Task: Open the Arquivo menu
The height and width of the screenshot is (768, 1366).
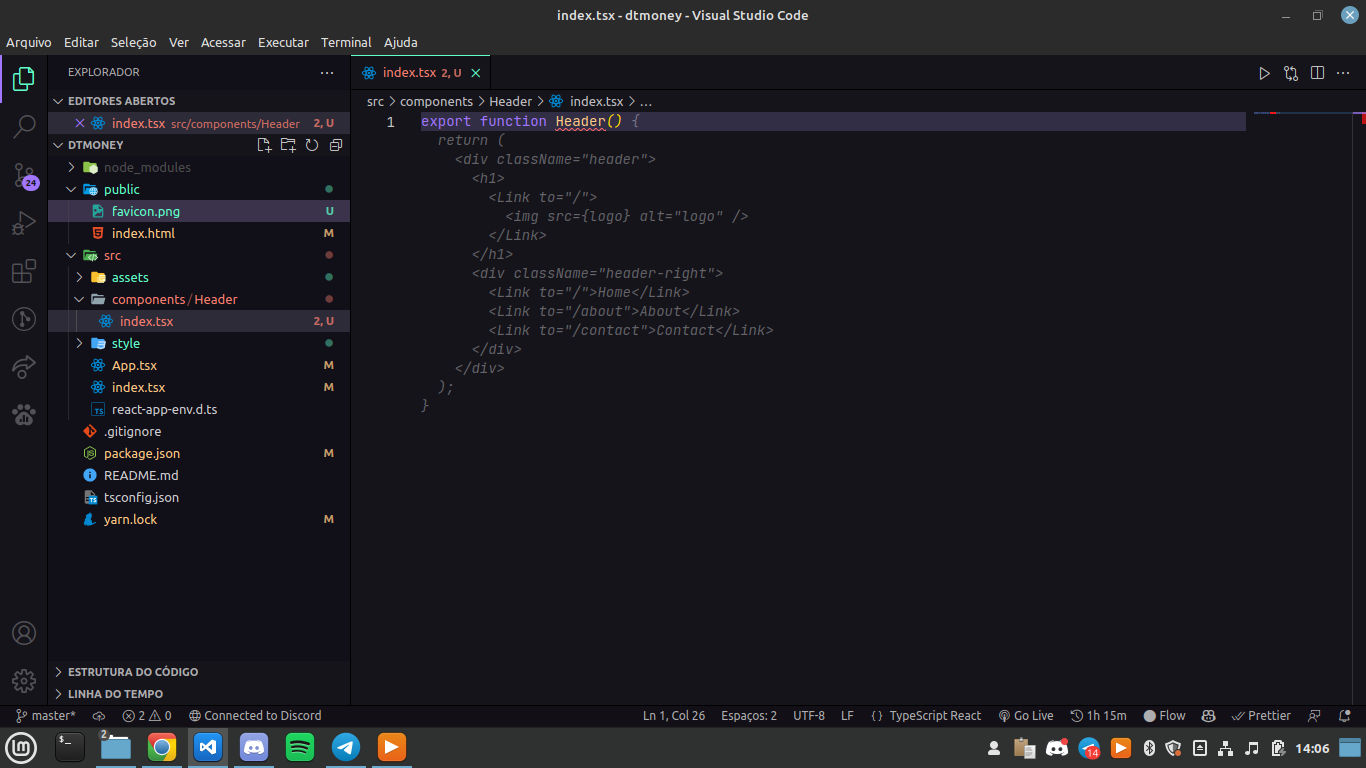Action: coord(29,43)
